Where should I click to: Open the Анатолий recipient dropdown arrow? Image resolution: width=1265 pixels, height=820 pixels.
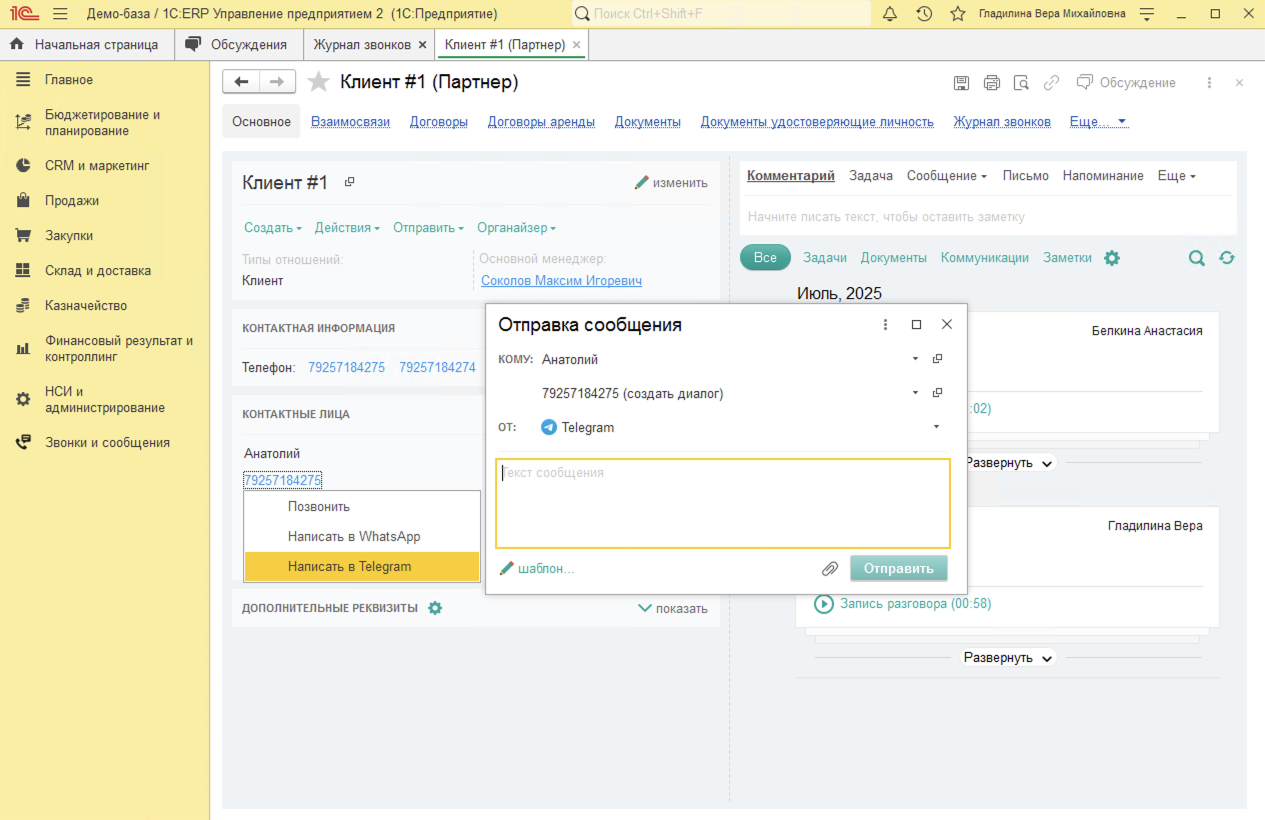coord(915,359)
